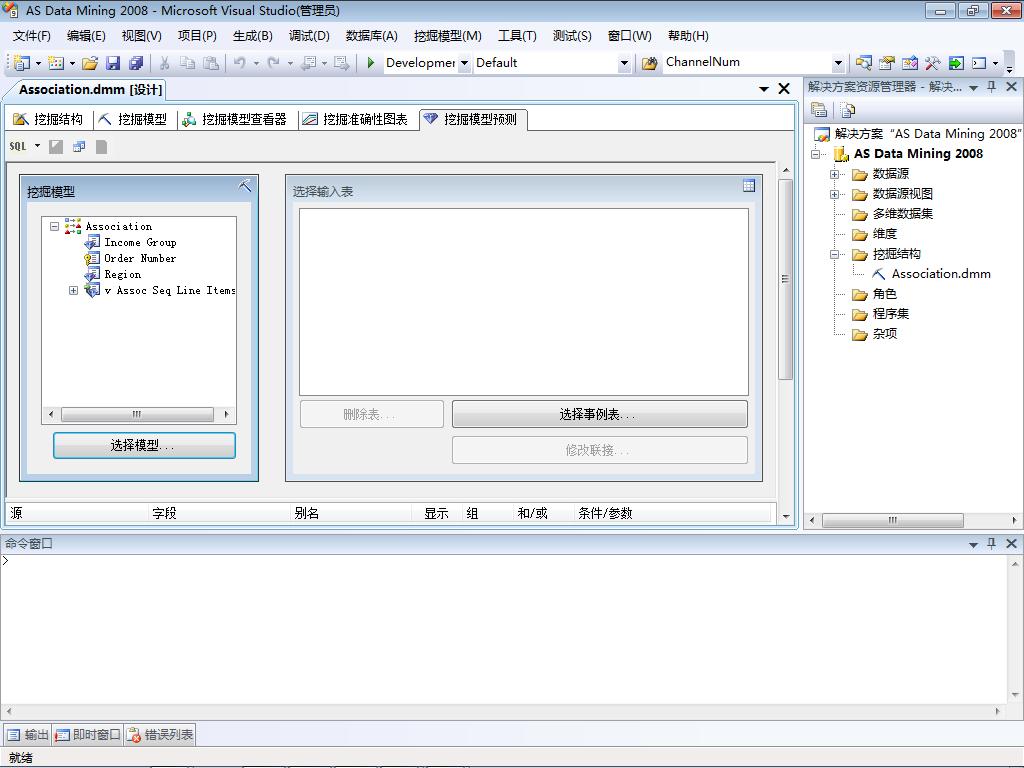
Task: Select Association.dmm in Solution Explorer
Action: (932, 274)
